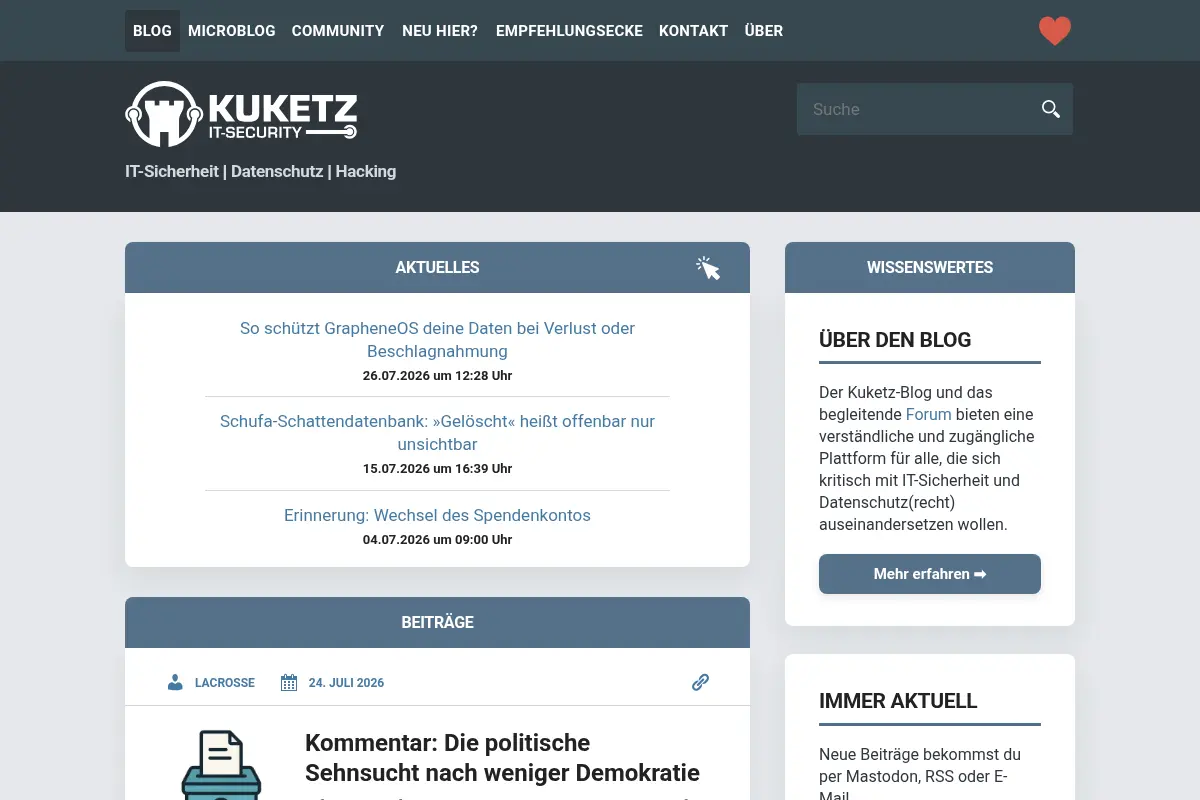Image resolution: width=1200 pixels, height=800 pixels.
Task: Open the EMPFEHLUNGSECKE menu item
Action: 569,31
